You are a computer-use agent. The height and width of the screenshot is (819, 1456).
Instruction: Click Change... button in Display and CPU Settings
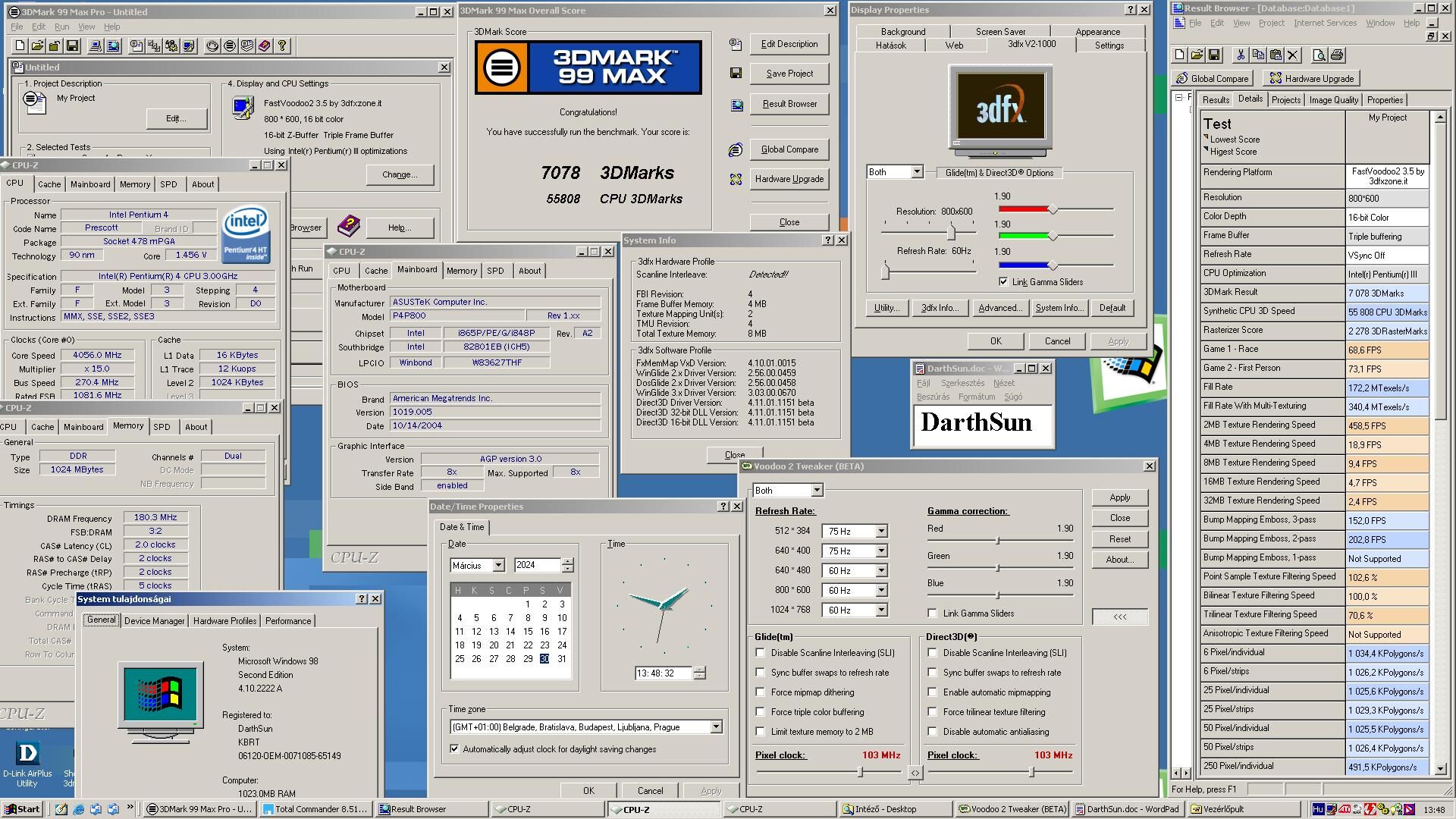400,174
